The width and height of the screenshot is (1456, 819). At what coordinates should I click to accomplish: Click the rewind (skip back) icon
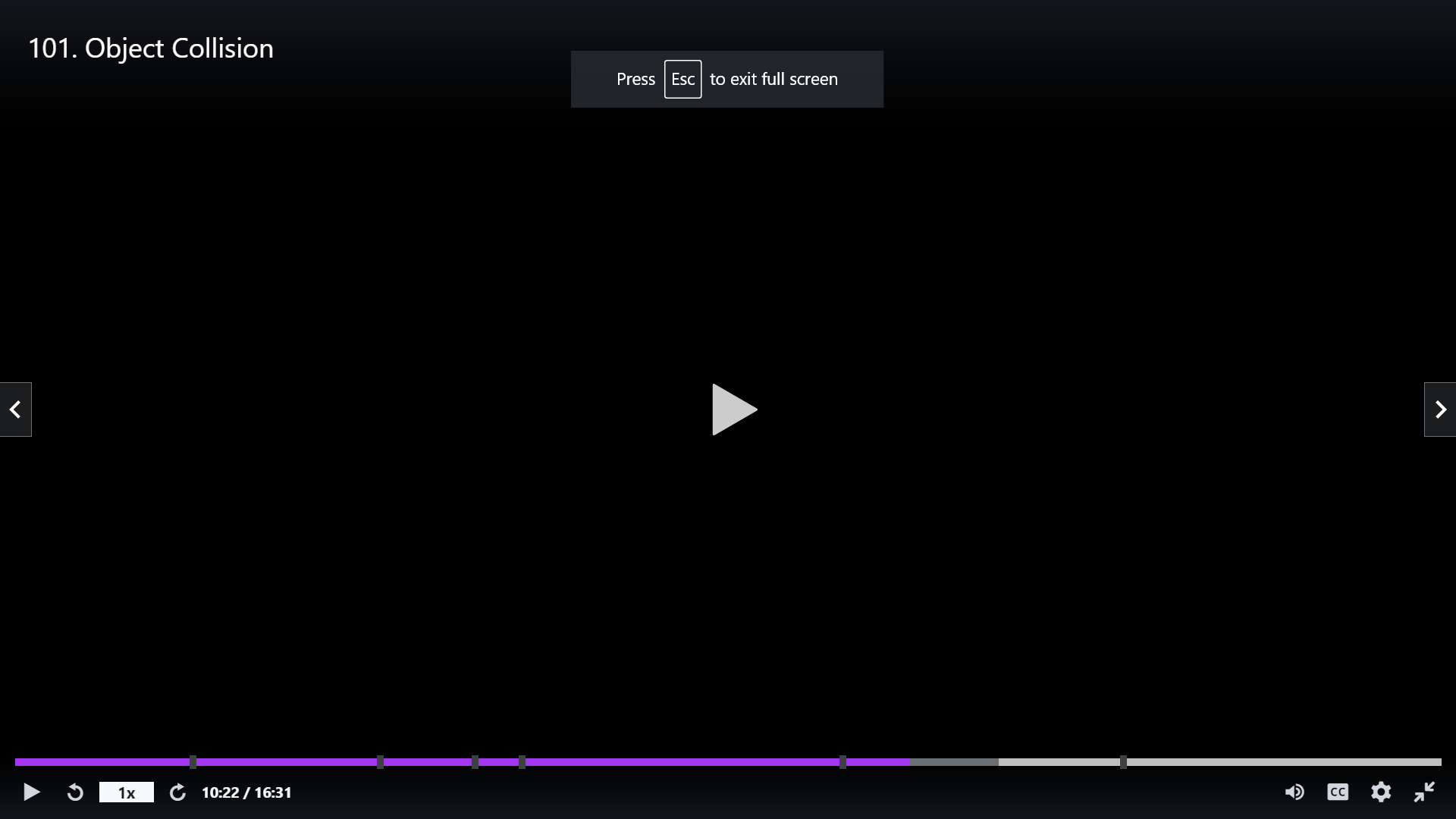click(75, 792)
